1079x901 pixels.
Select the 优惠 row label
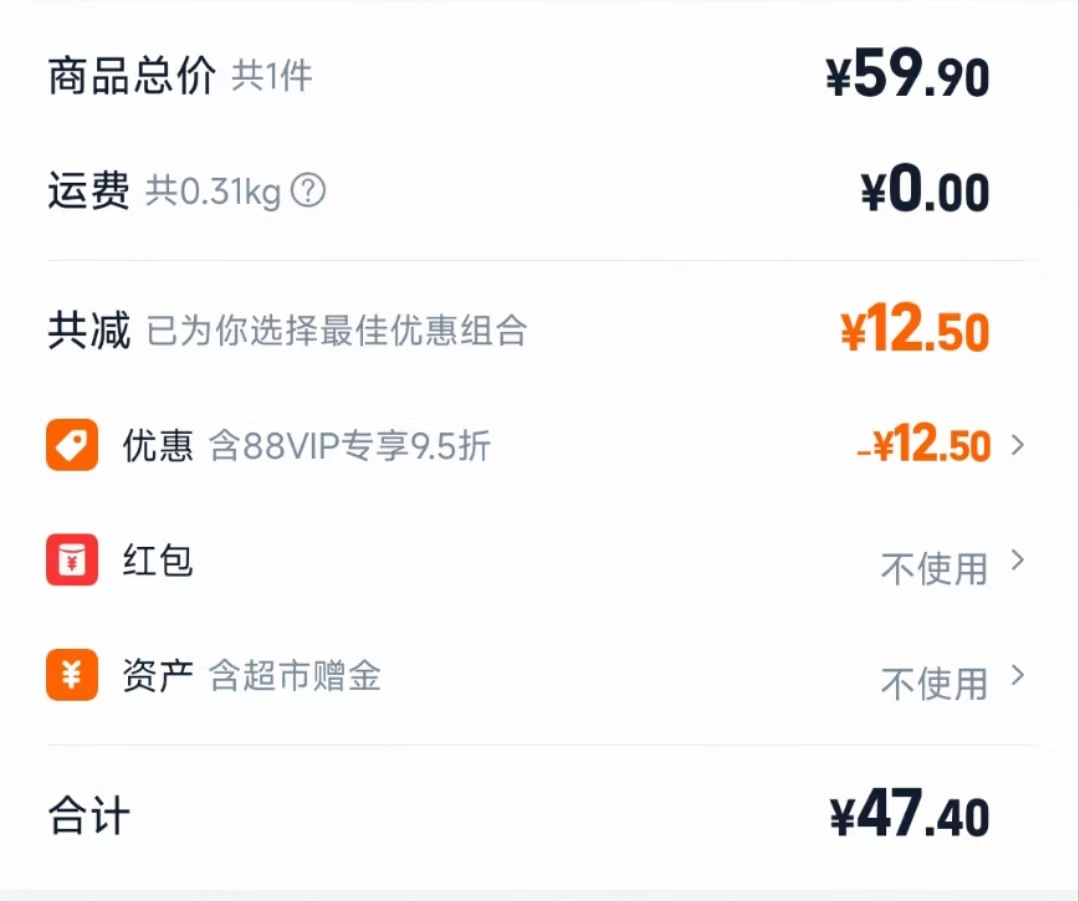tap(158, 445)
